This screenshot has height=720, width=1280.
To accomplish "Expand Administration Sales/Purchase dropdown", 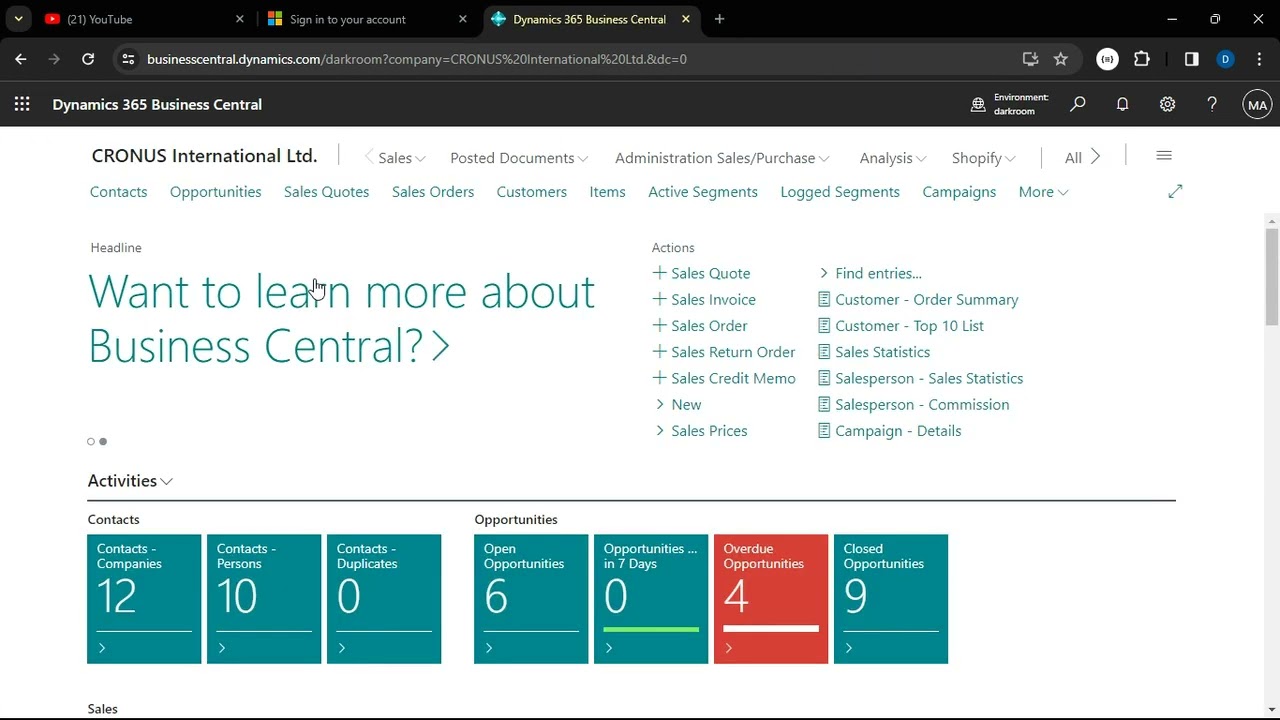I will pos(722,158).
